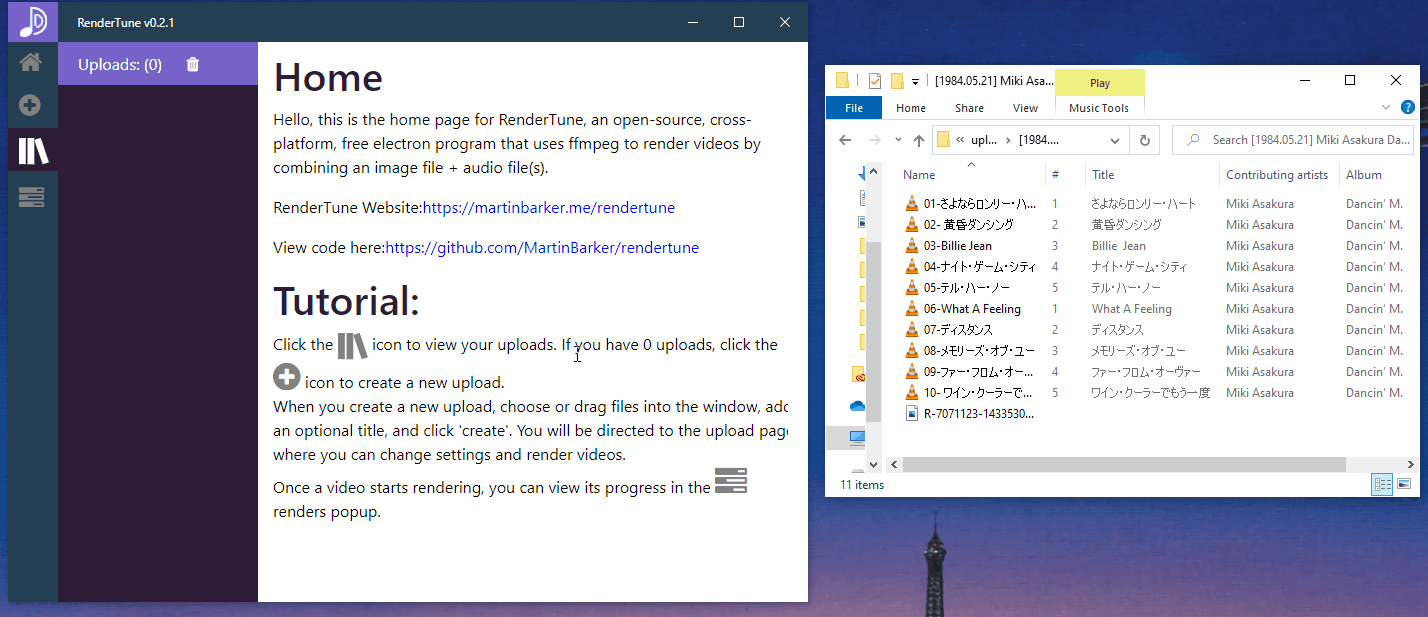Click the renders icon in the tutorial text

(x=731, y=481)
